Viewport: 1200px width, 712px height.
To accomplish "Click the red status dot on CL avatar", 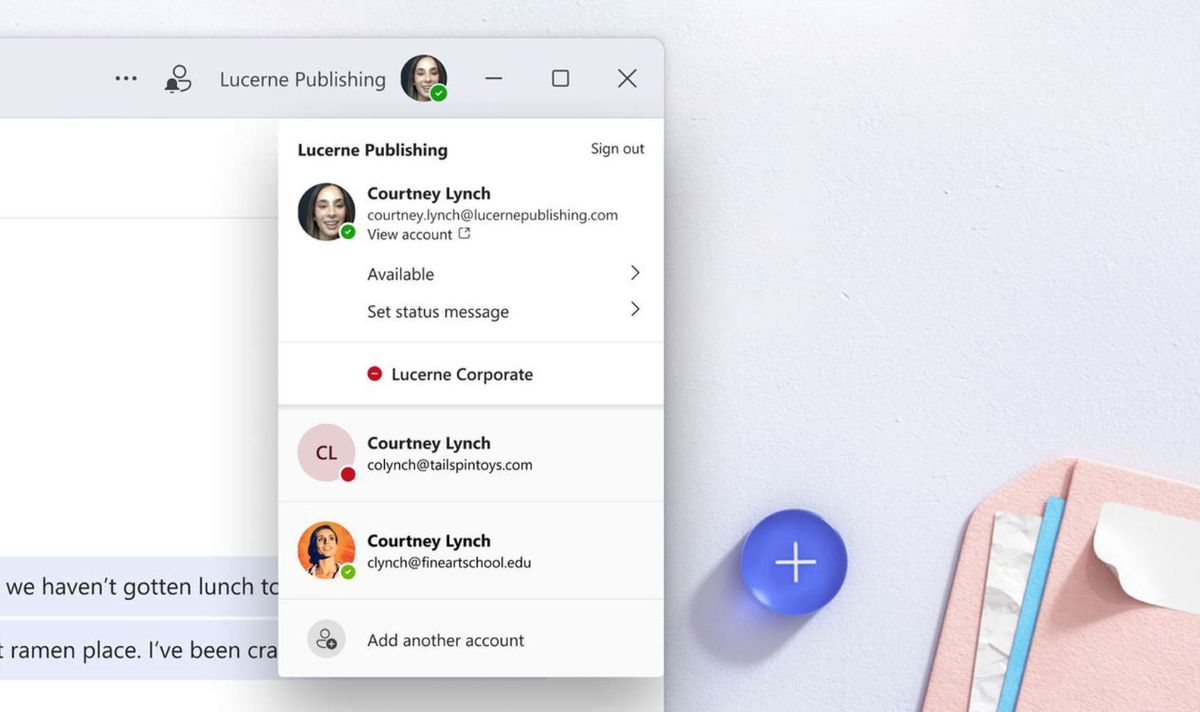I will [347, 472].
